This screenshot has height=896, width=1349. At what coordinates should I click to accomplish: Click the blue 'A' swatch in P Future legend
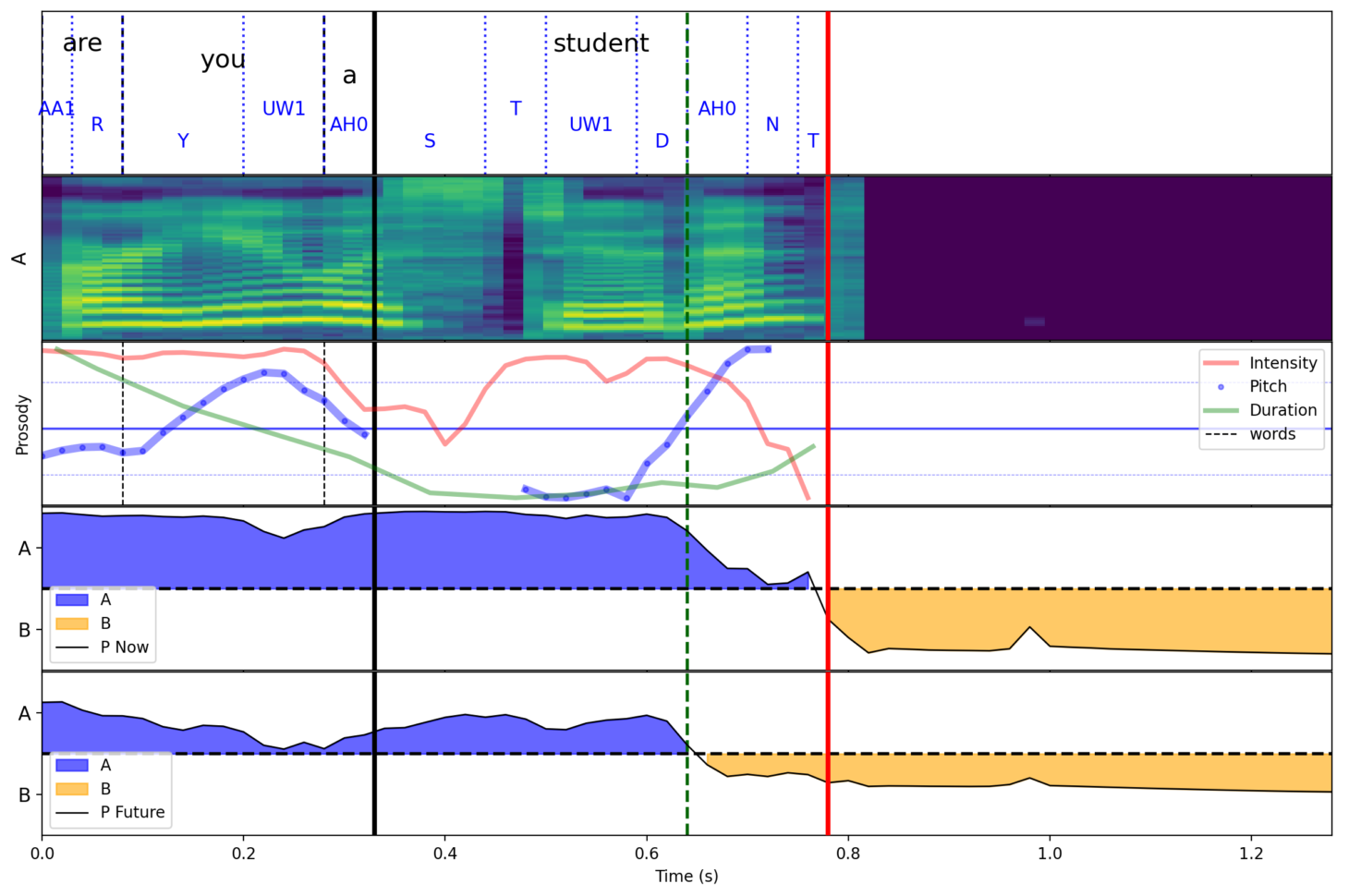point(72,765)
